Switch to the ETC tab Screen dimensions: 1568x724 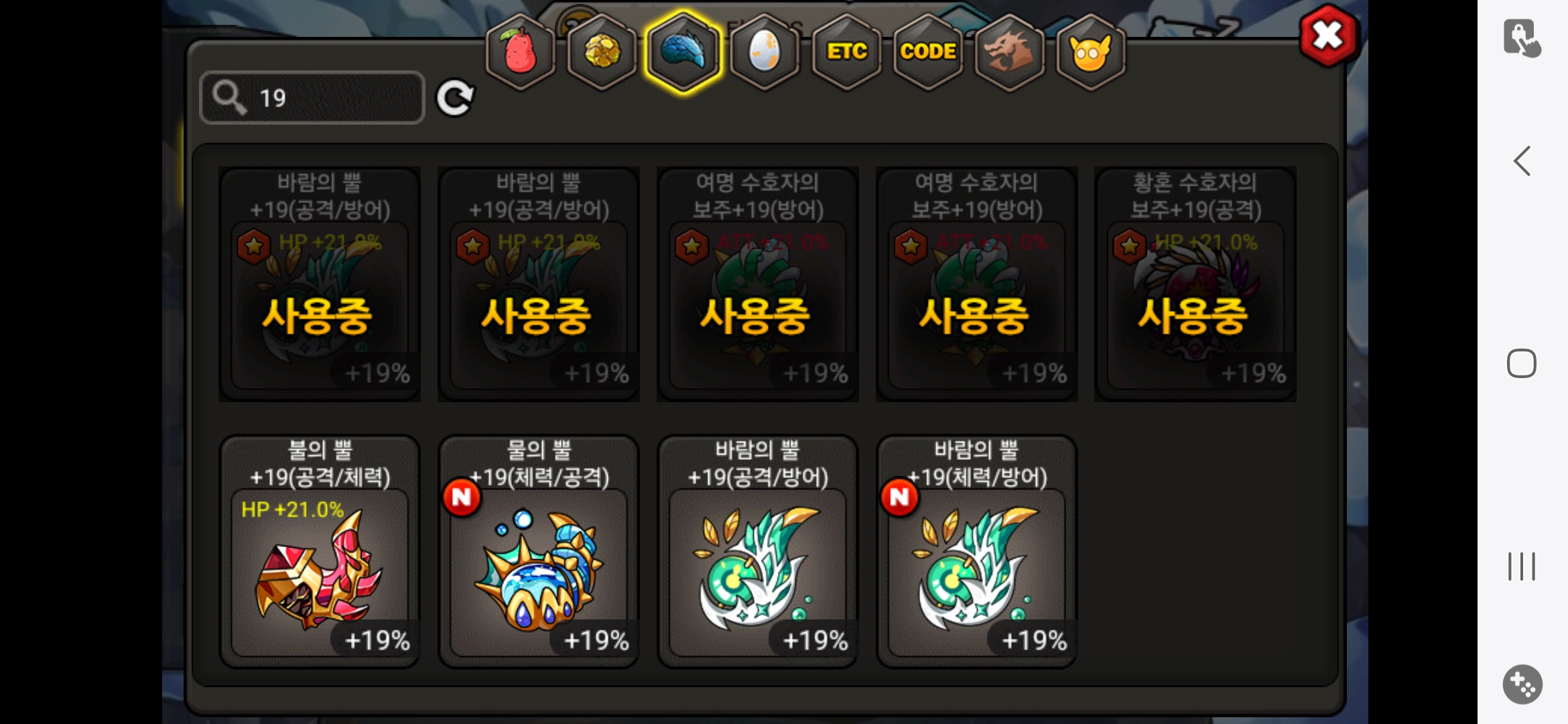(846, 52)
